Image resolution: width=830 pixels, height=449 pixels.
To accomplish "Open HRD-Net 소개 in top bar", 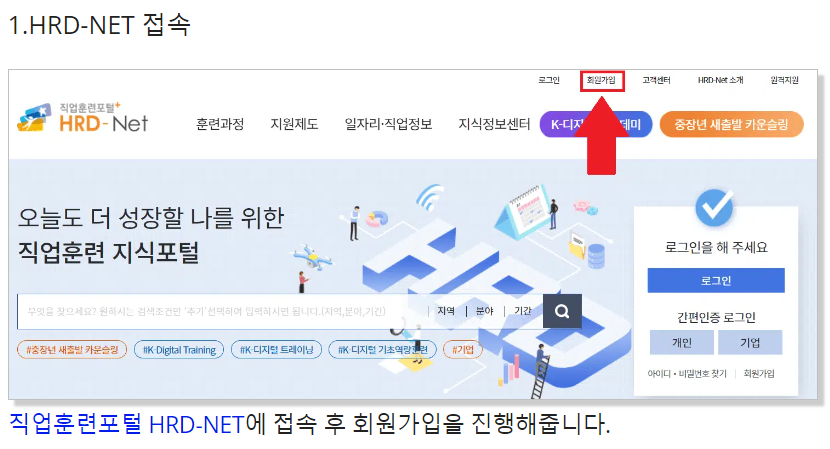I will click(720, 80).
